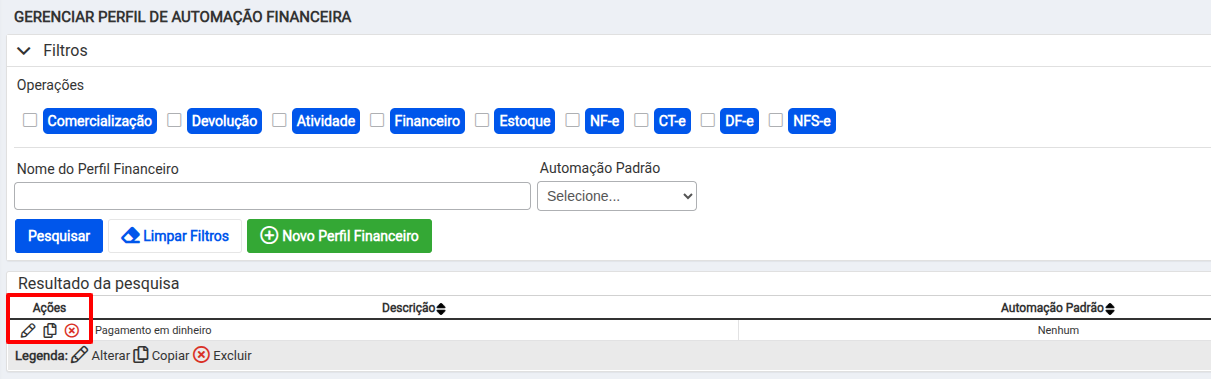Sort results by the Automação Padrão column arrows
Screen dimensions: 1211x379
pos(1109,308)
